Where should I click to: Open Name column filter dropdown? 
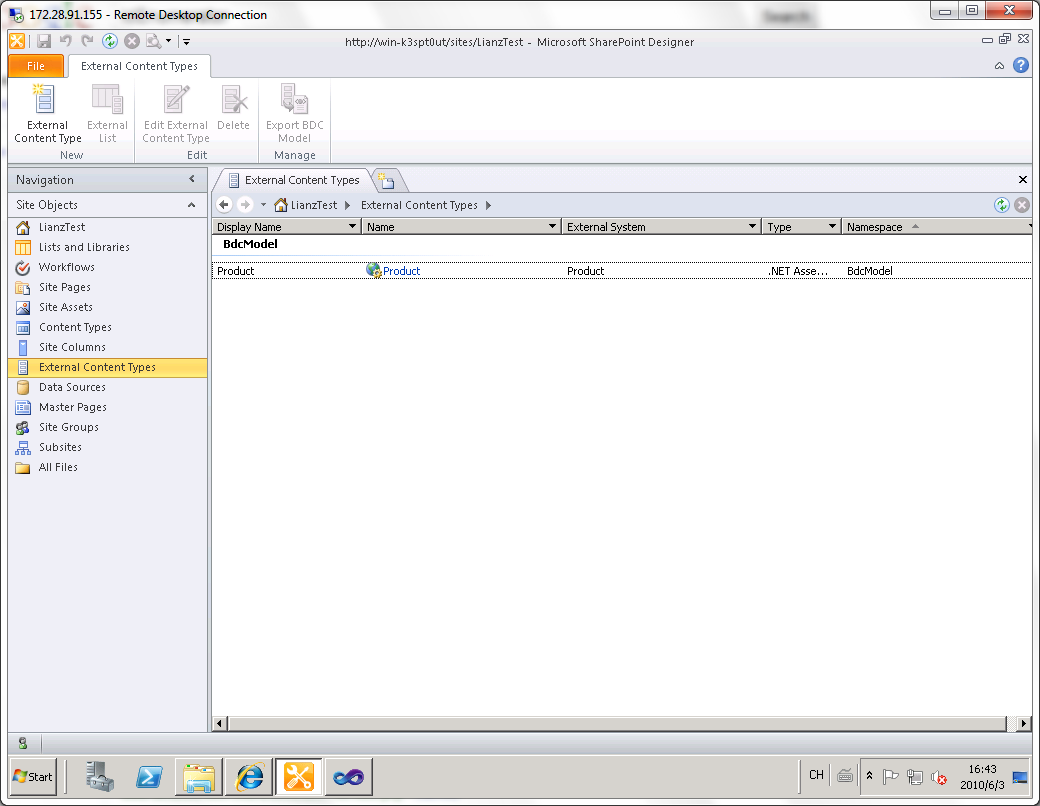click(x=552, y=226)
